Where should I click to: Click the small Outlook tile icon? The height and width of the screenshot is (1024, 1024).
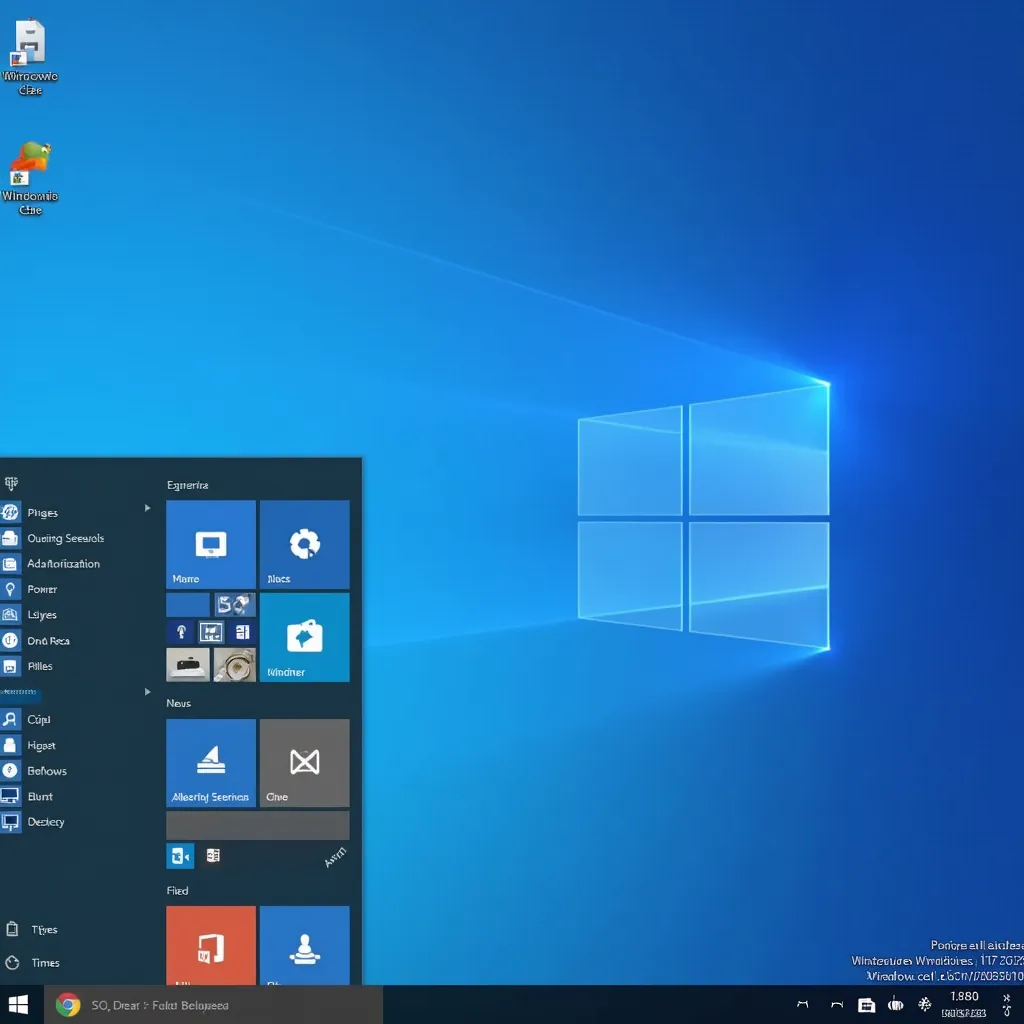[x=180, y=856]
